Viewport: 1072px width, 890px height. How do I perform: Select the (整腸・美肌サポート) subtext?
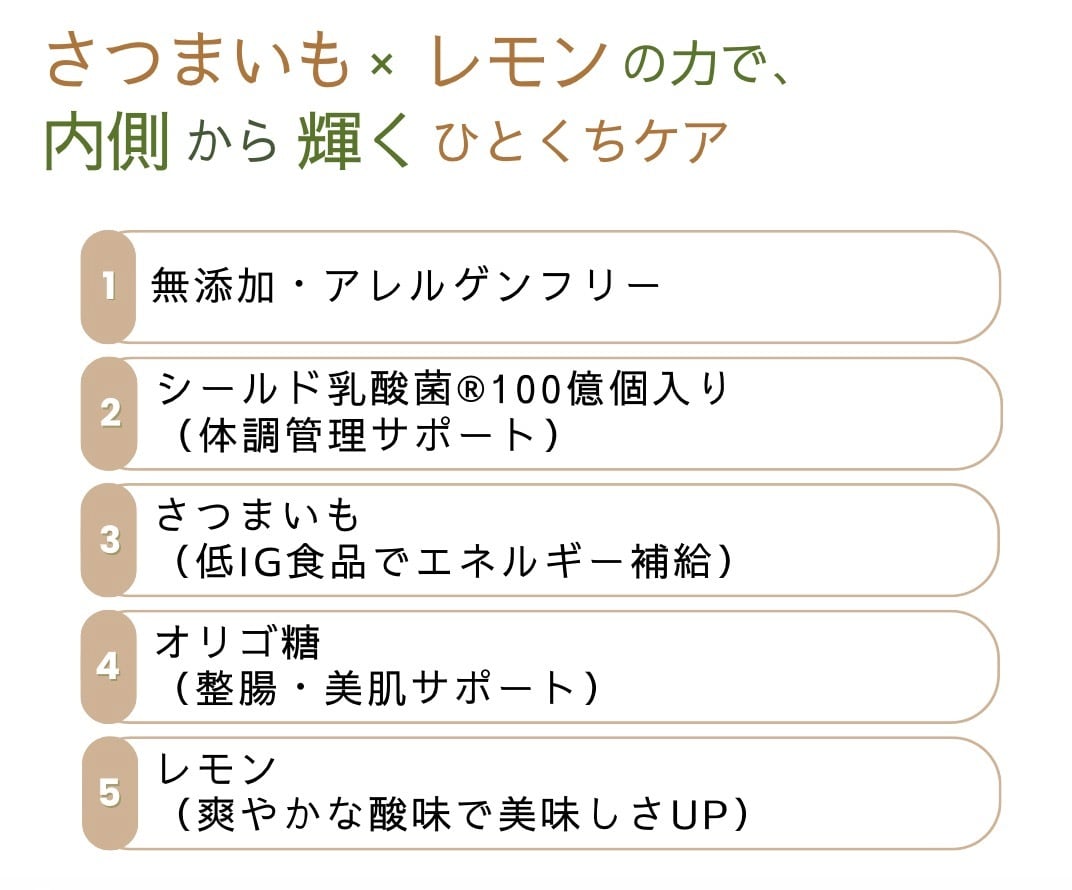pos(386,688)
